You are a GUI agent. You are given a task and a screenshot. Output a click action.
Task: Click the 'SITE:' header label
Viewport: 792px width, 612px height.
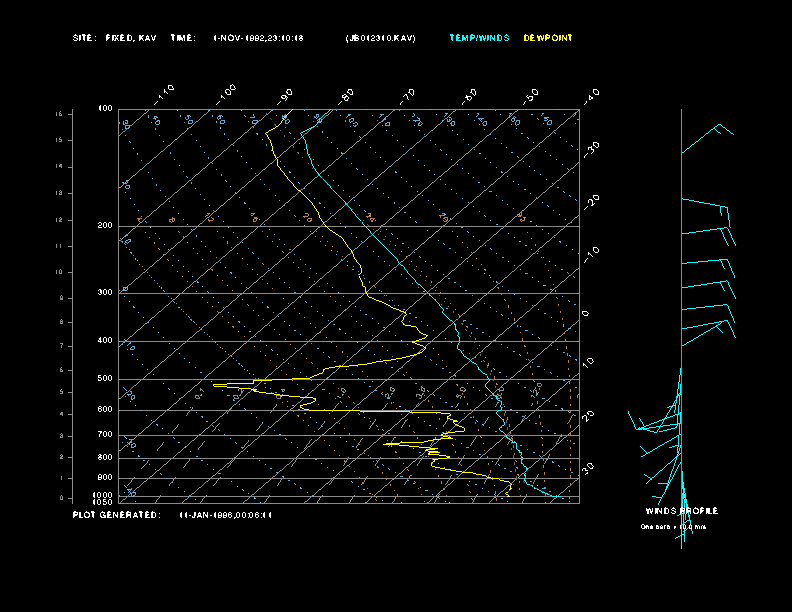click(84, 38)
